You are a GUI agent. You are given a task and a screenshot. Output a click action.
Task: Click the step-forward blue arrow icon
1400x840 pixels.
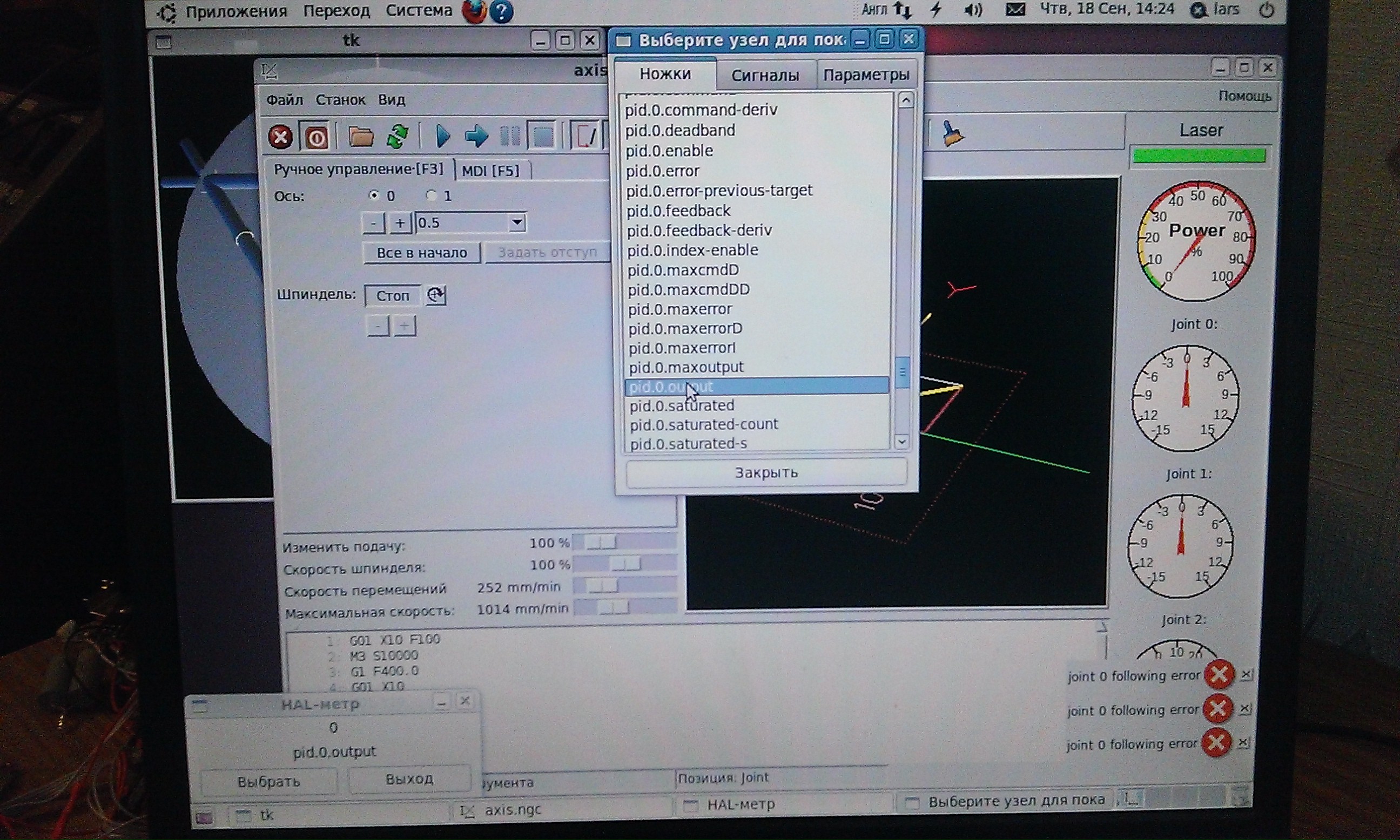click(x=476, y=137)
